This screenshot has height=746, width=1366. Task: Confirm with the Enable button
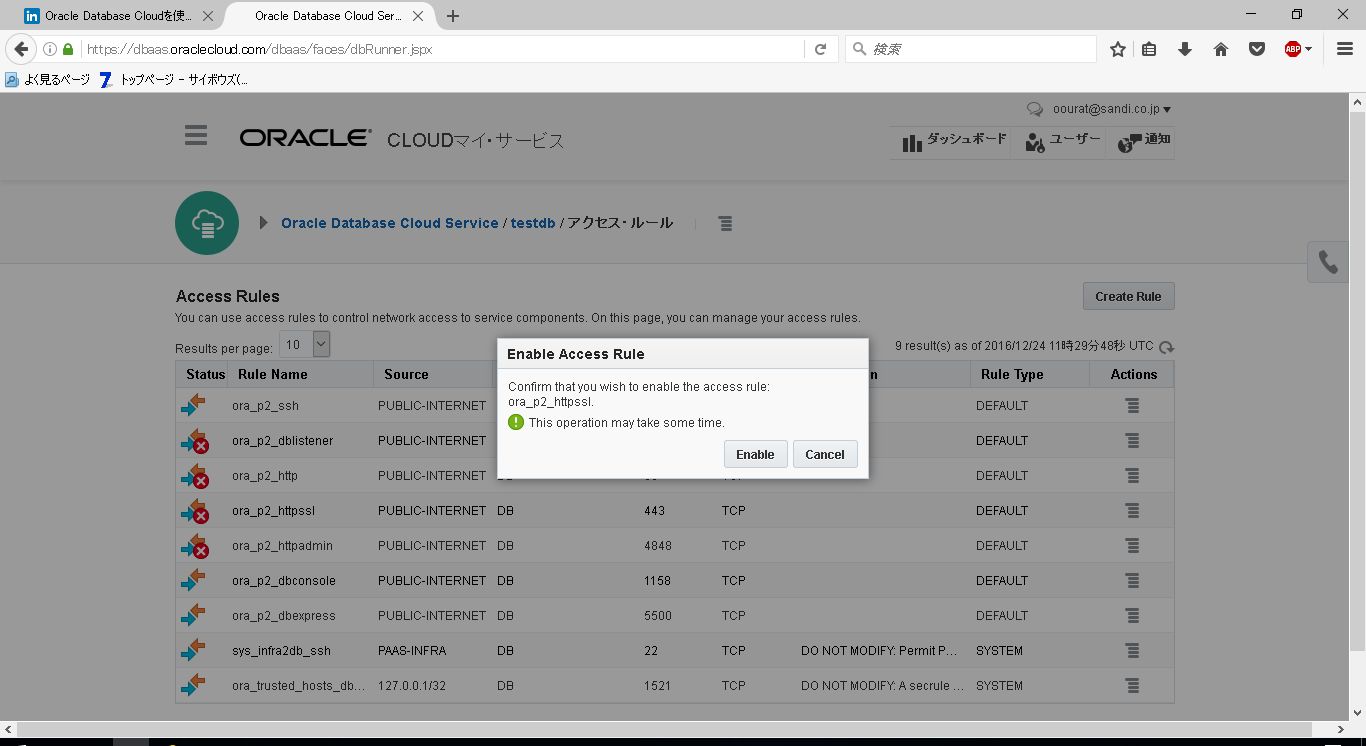click(x=755, y=454)
